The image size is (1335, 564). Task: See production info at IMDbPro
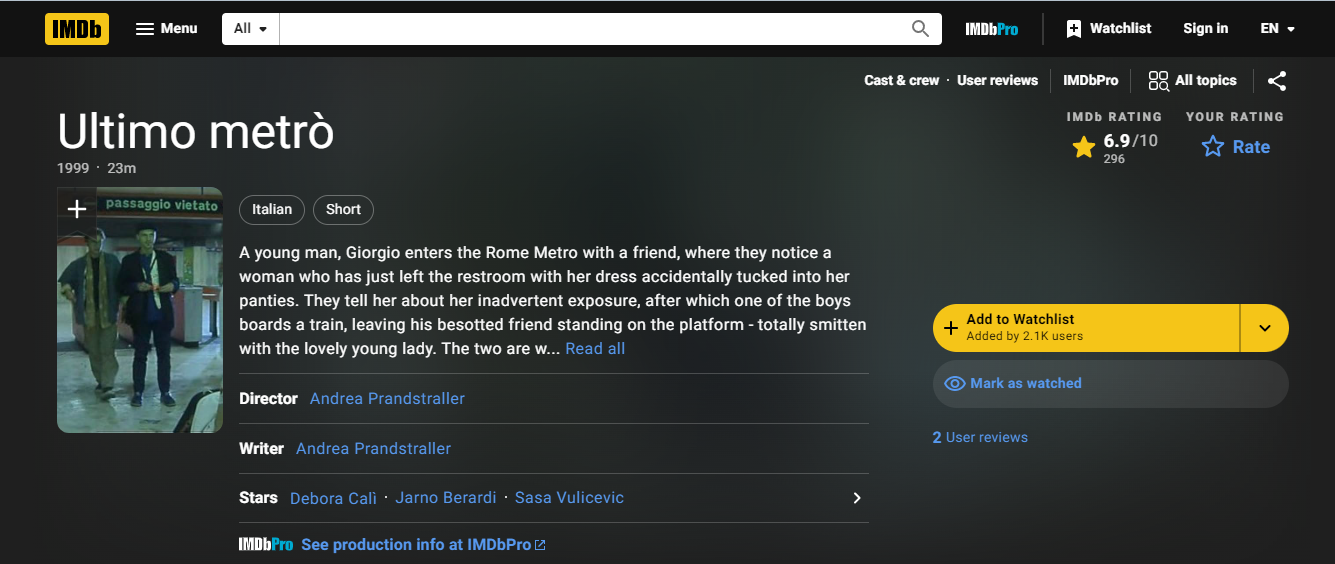423,544
